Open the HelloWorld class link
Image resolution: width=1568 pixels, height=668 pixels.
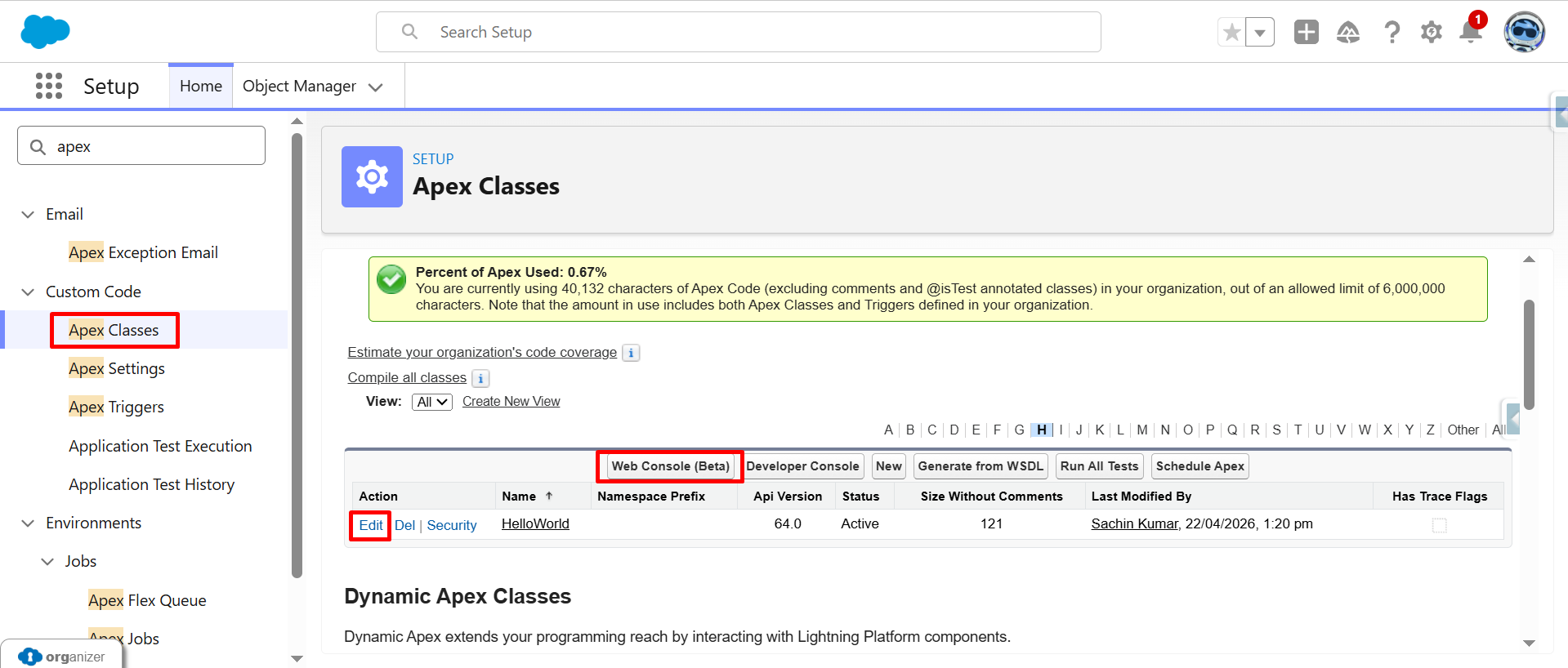535,523
